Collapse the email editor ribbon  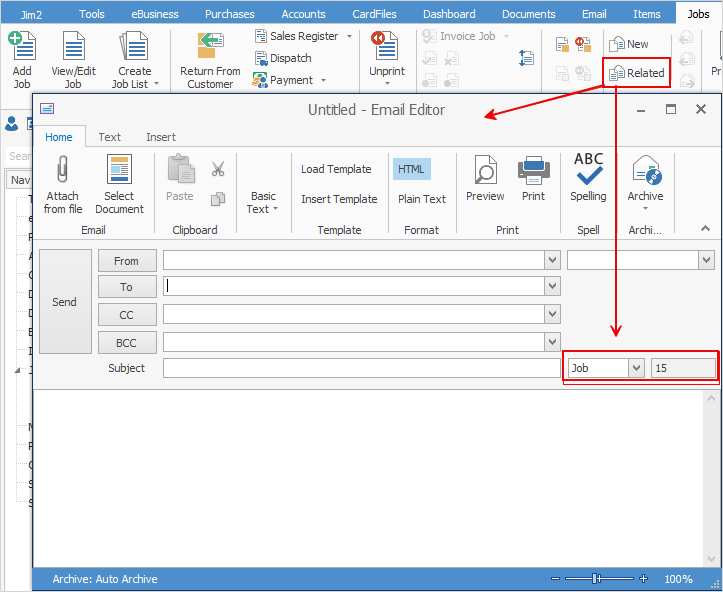point(705,228)
